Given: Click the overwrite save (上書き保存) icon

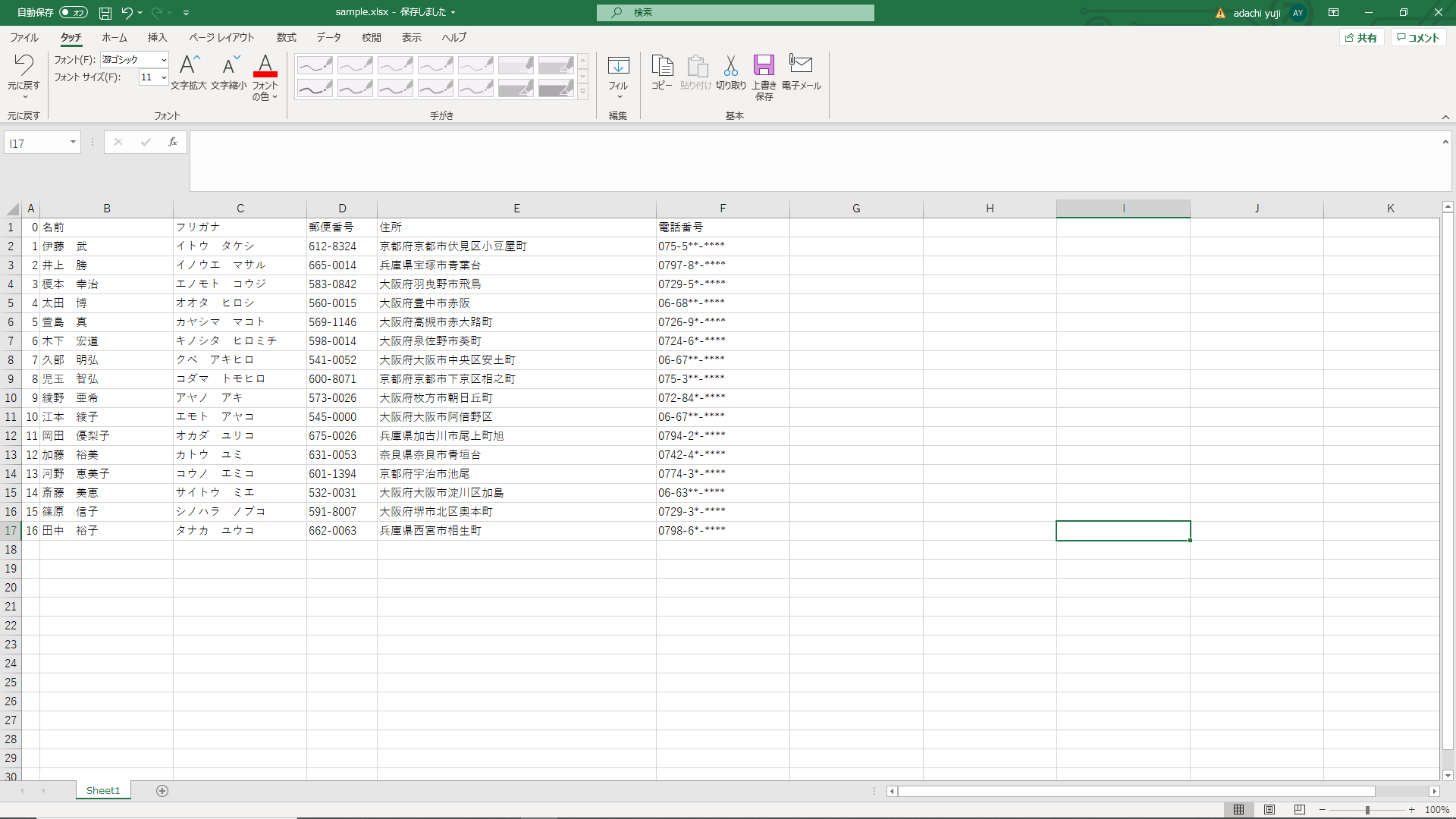Looking at the screenshot, I should (764, 67).
